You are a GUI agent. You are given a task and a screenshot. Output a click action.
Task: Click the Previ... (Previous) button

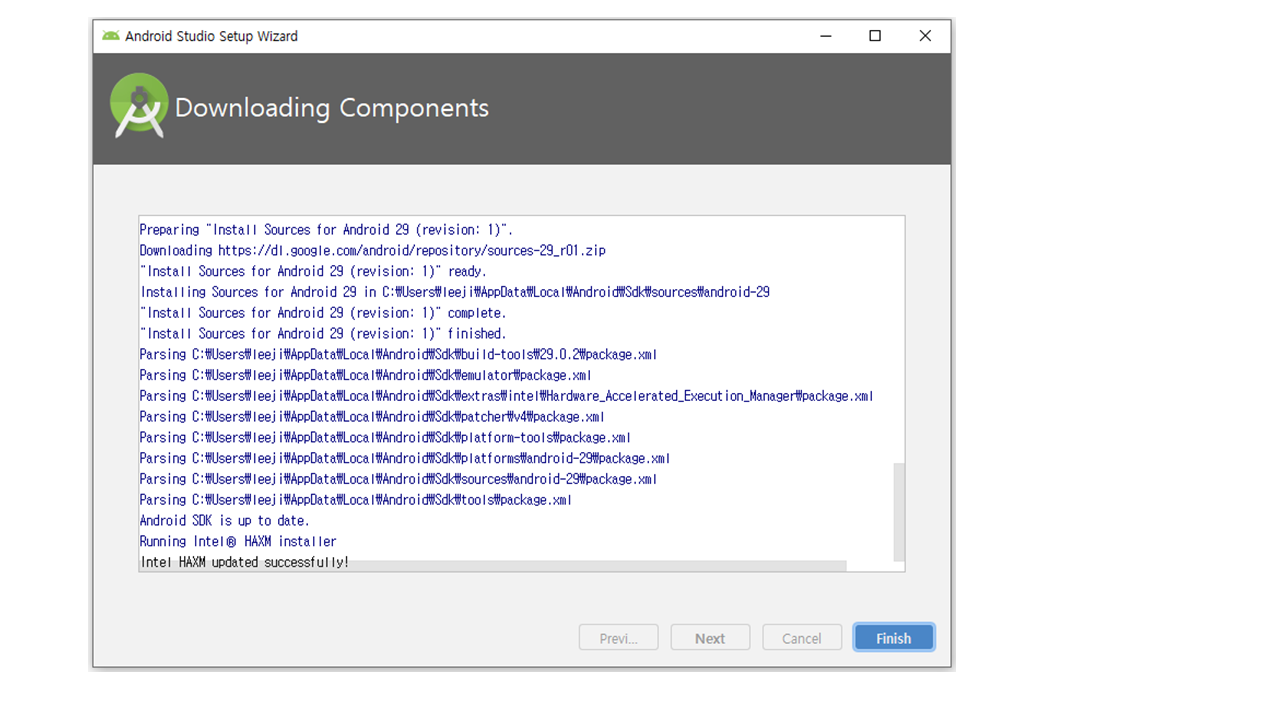pyautogui.click(x=618, y=638)
